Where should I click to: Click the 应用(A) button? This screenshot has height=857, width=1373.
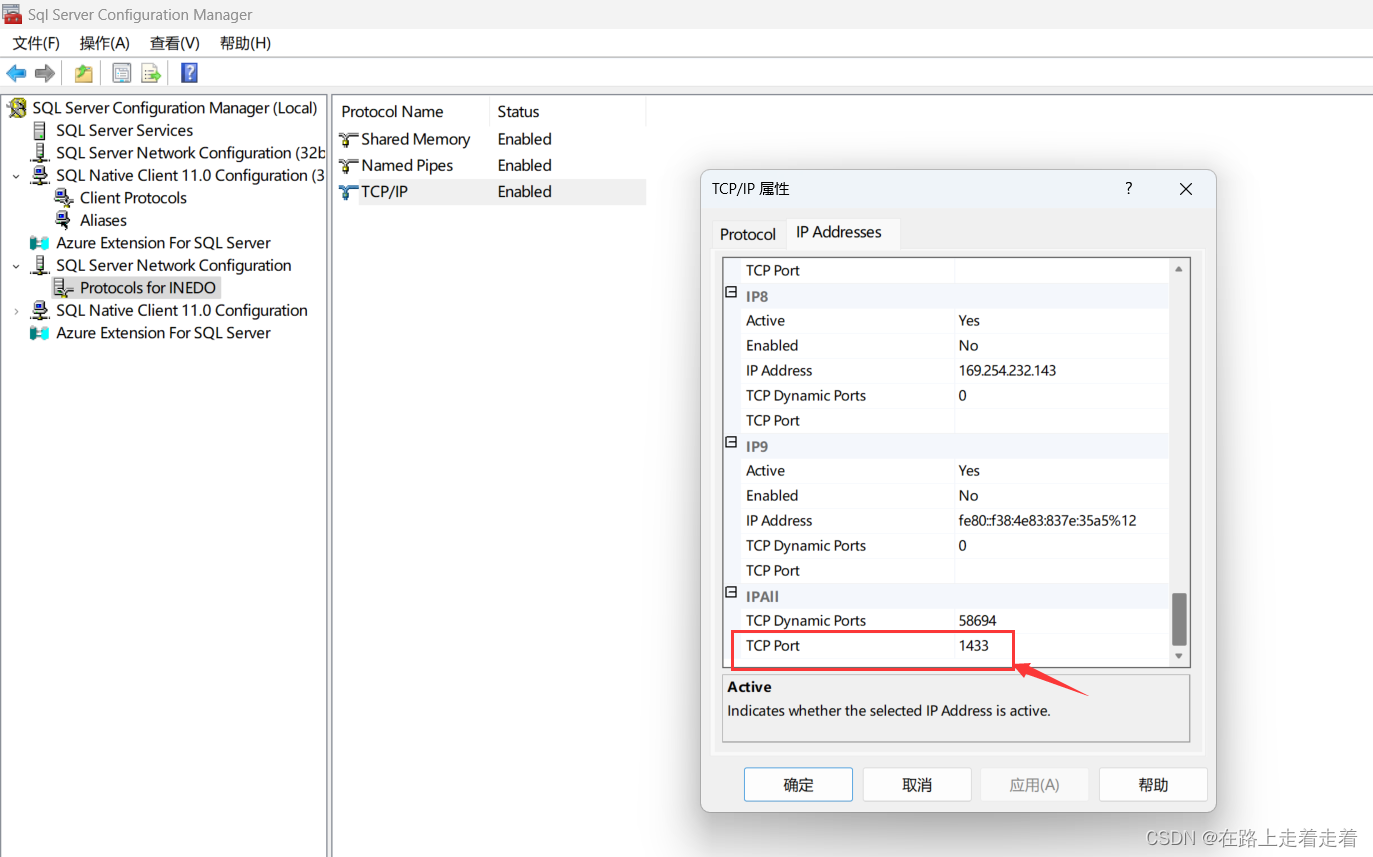tap(1035, 785)
